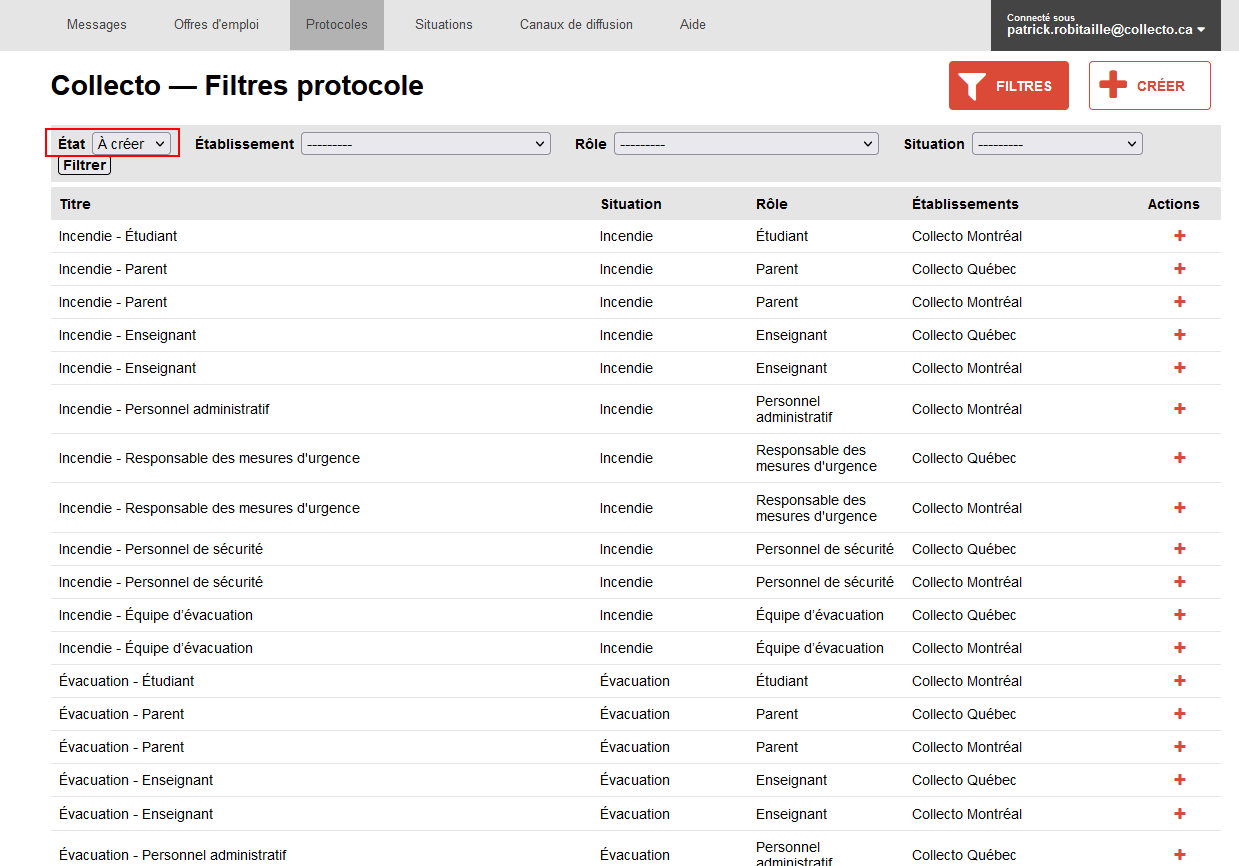Click the Titre column header

[75, 204]
